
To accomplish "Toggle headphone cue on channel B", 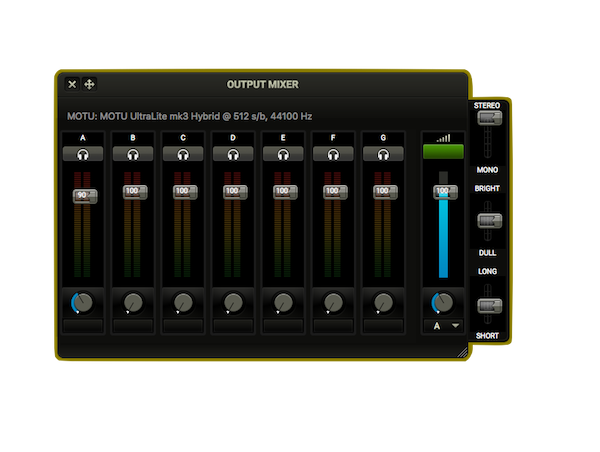I will coord(133,154).
